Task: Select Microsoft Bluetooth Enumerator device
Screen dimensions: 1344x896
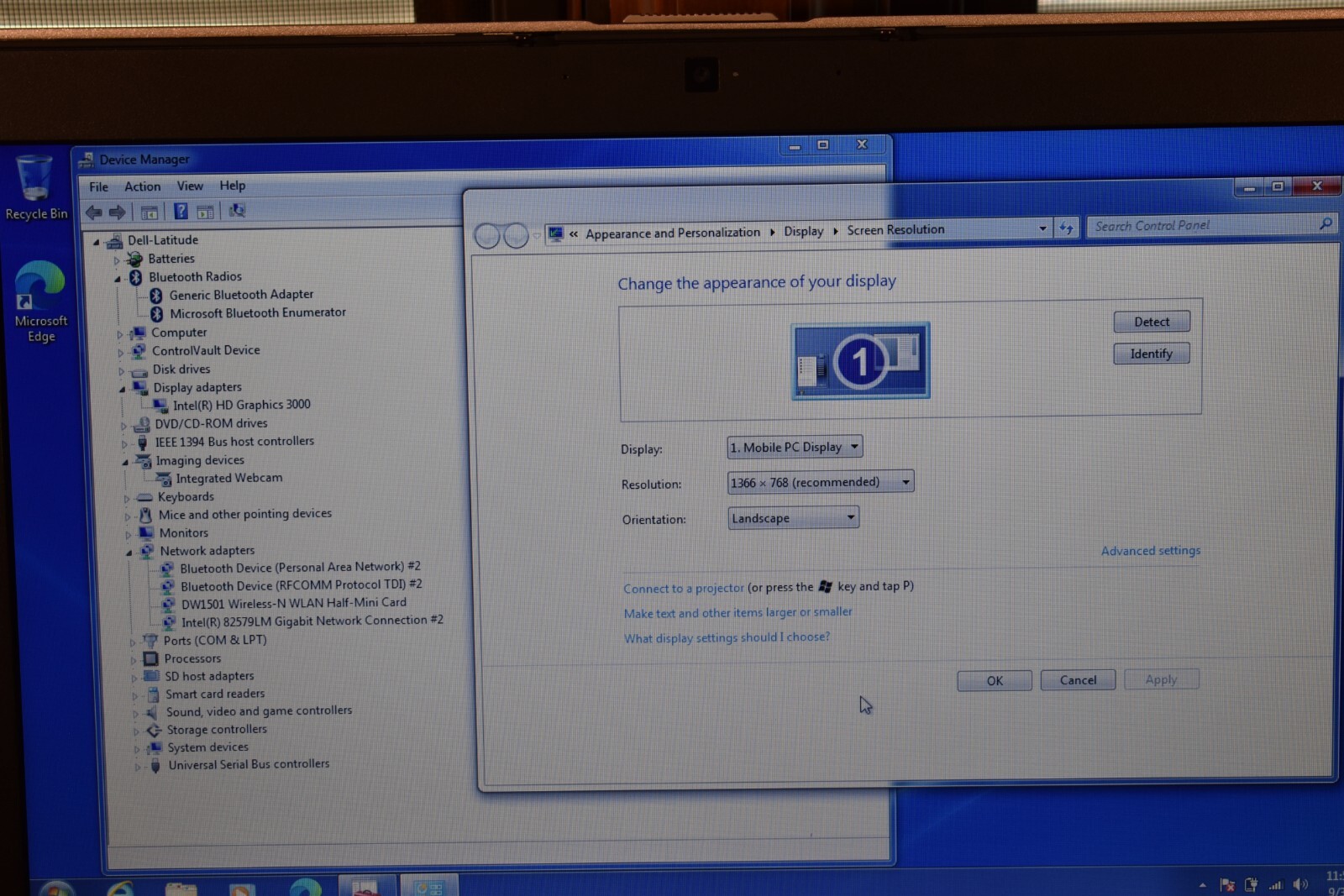Action: pos(257,312)
